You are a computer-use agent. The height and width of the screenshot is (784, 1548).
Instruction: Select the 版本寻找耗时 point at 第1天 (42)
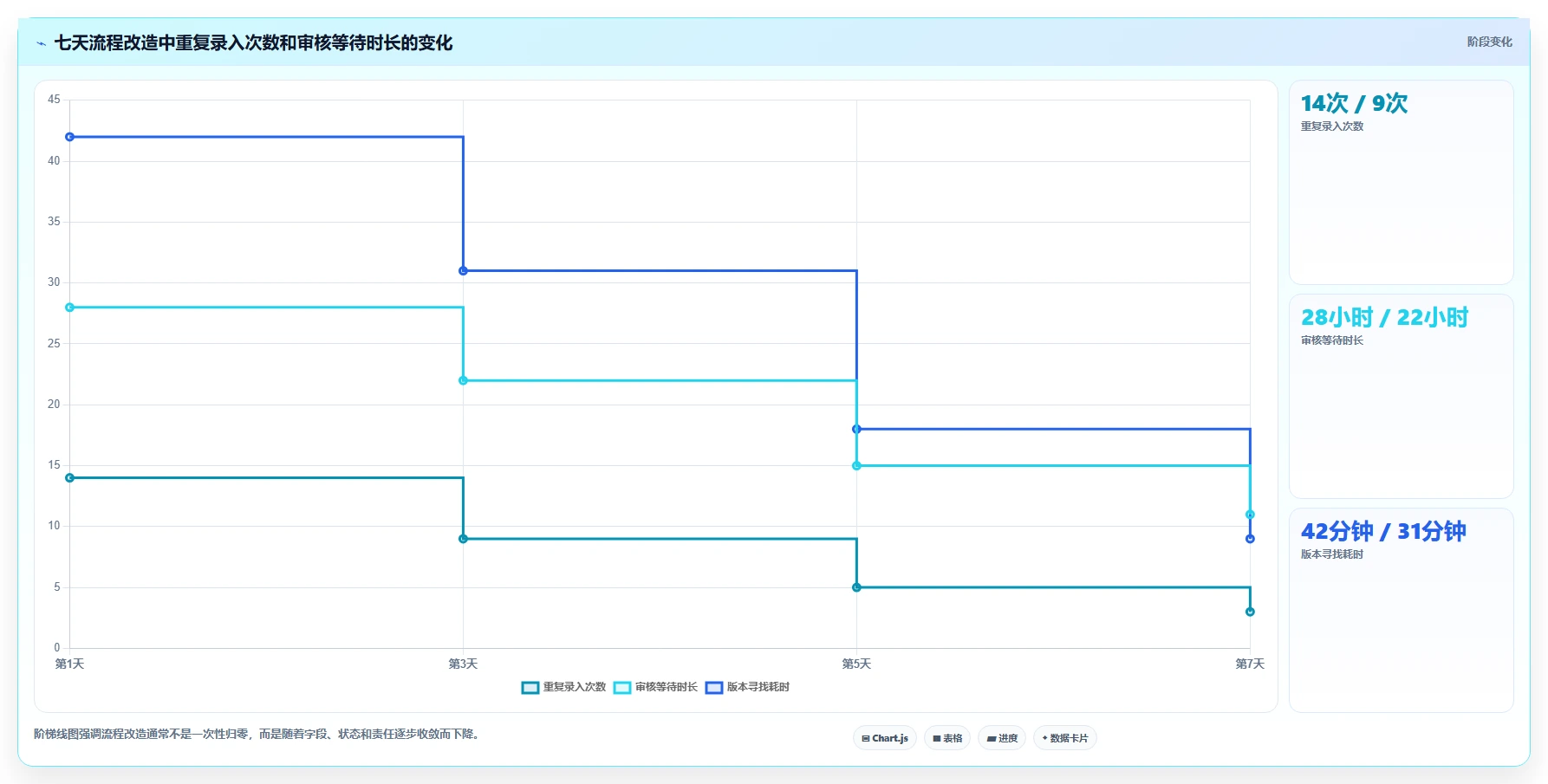70,137
